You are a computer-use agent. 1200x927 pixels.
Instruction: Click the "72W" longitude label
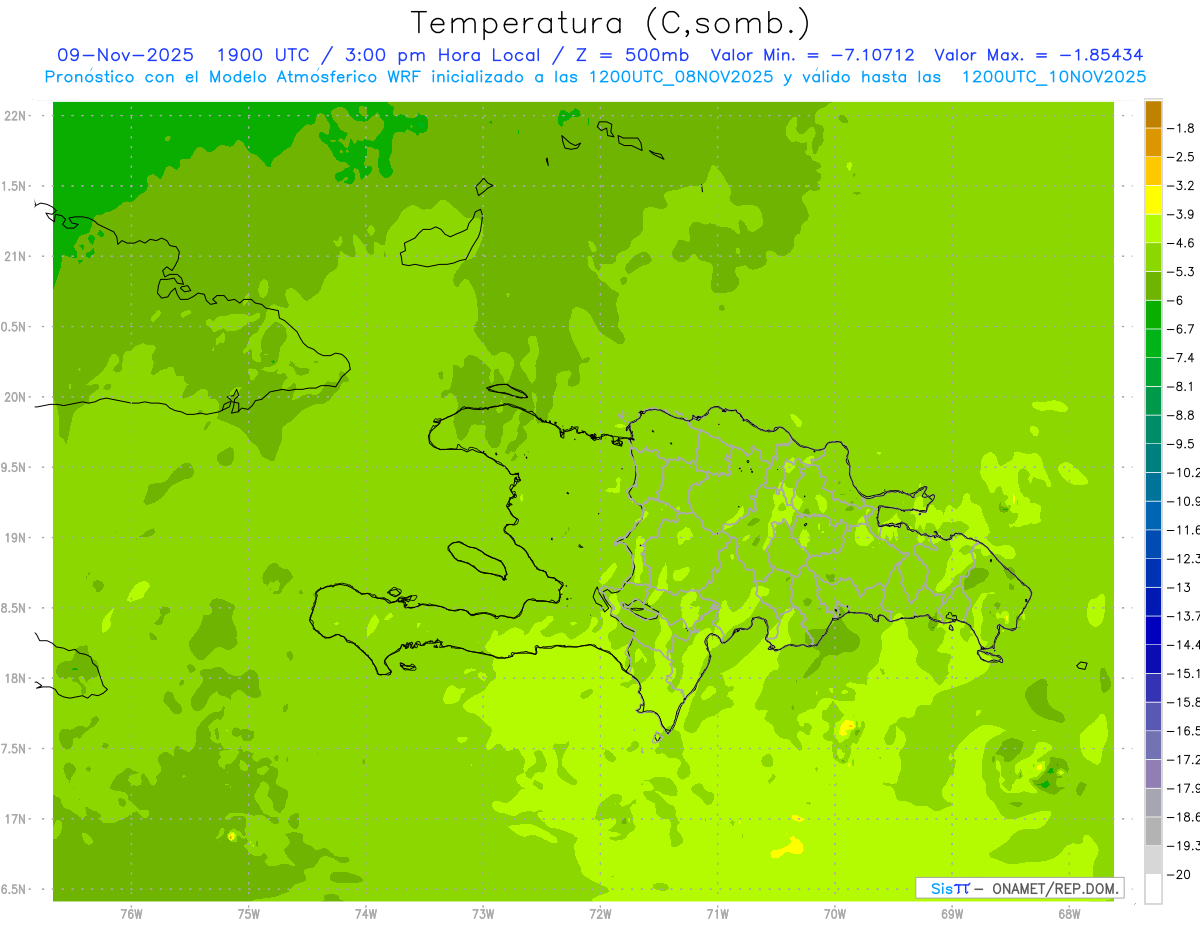coord(600,914)
